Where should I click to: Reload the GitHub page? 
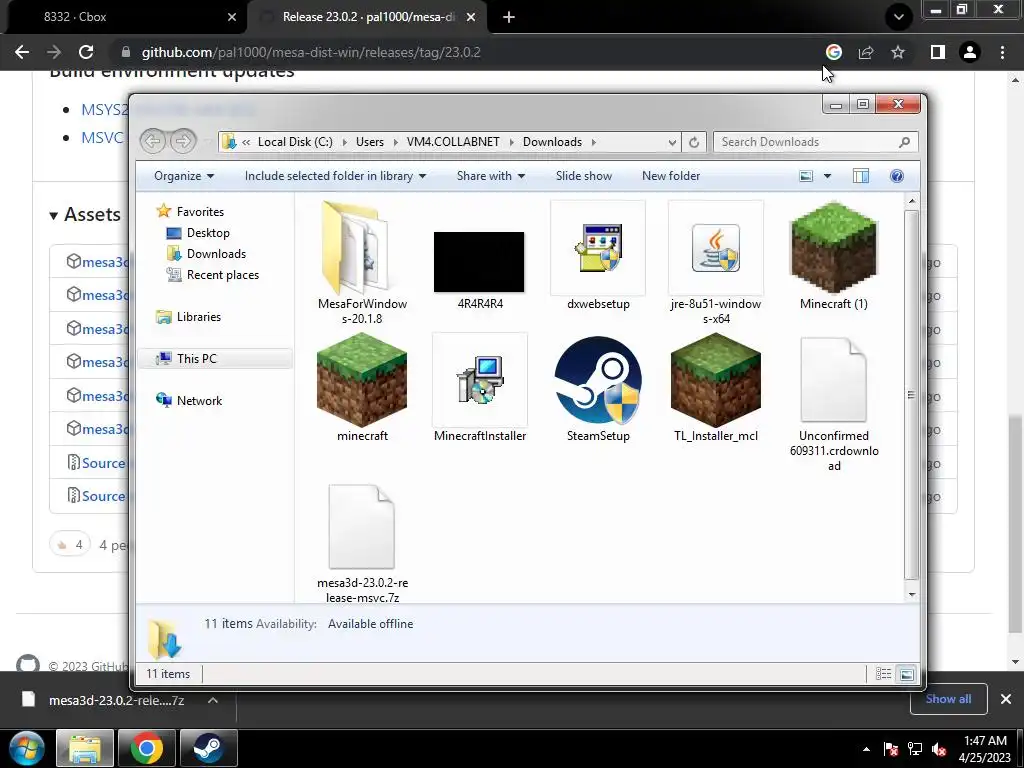click(x=86, y=52)
